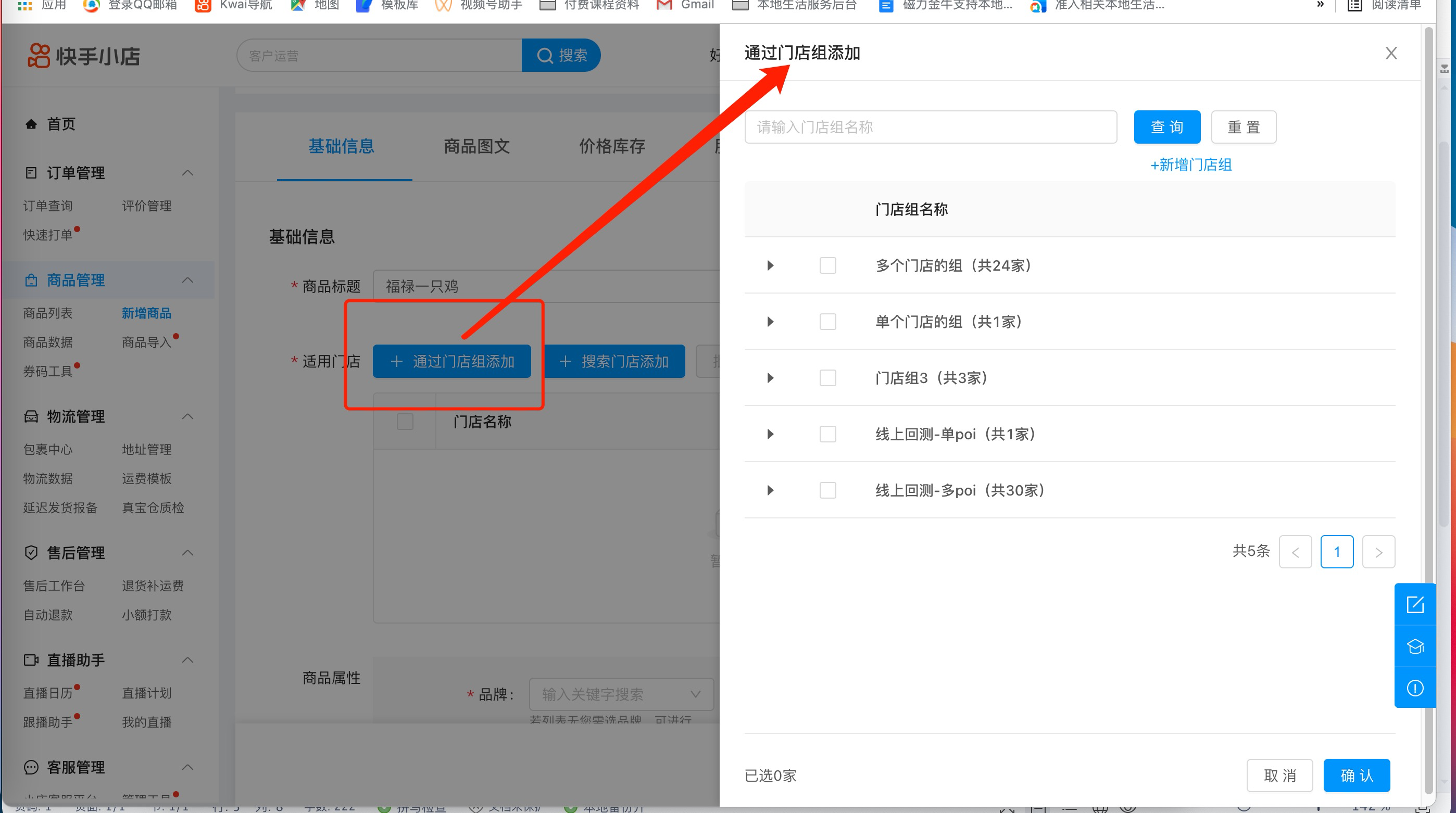Click the page 1 pagination button

point(1337,551)
